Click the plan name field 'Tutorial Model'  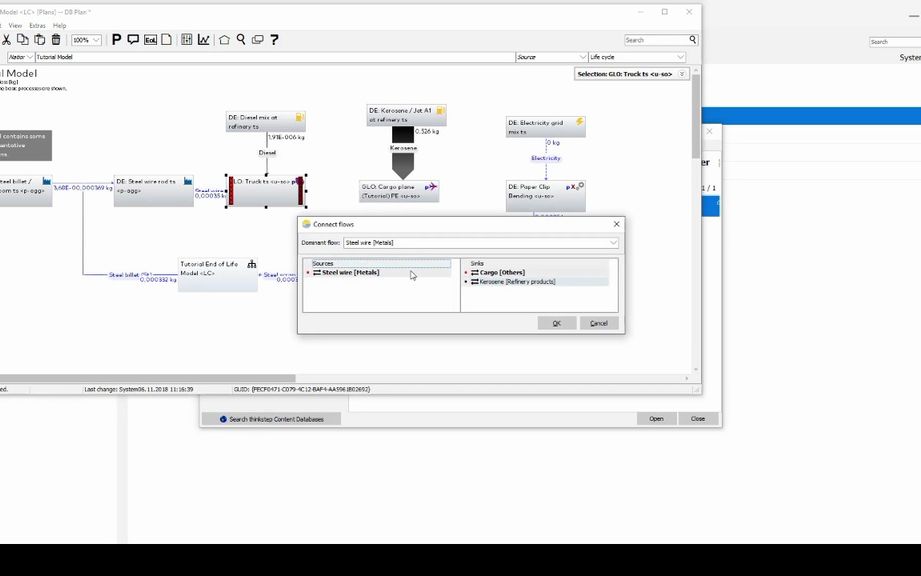pyautogui.click(x=275, y=57)
